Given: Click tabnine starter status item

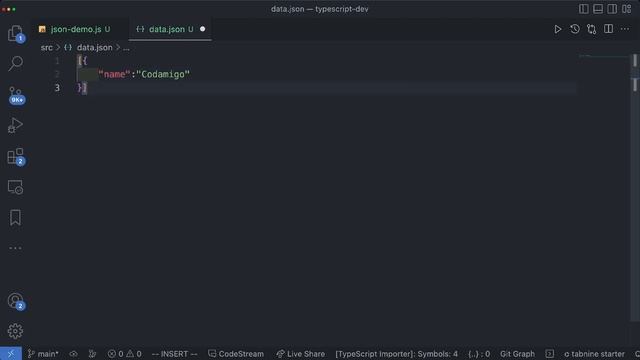Looking at the screenshot, I should click(594, 354).
